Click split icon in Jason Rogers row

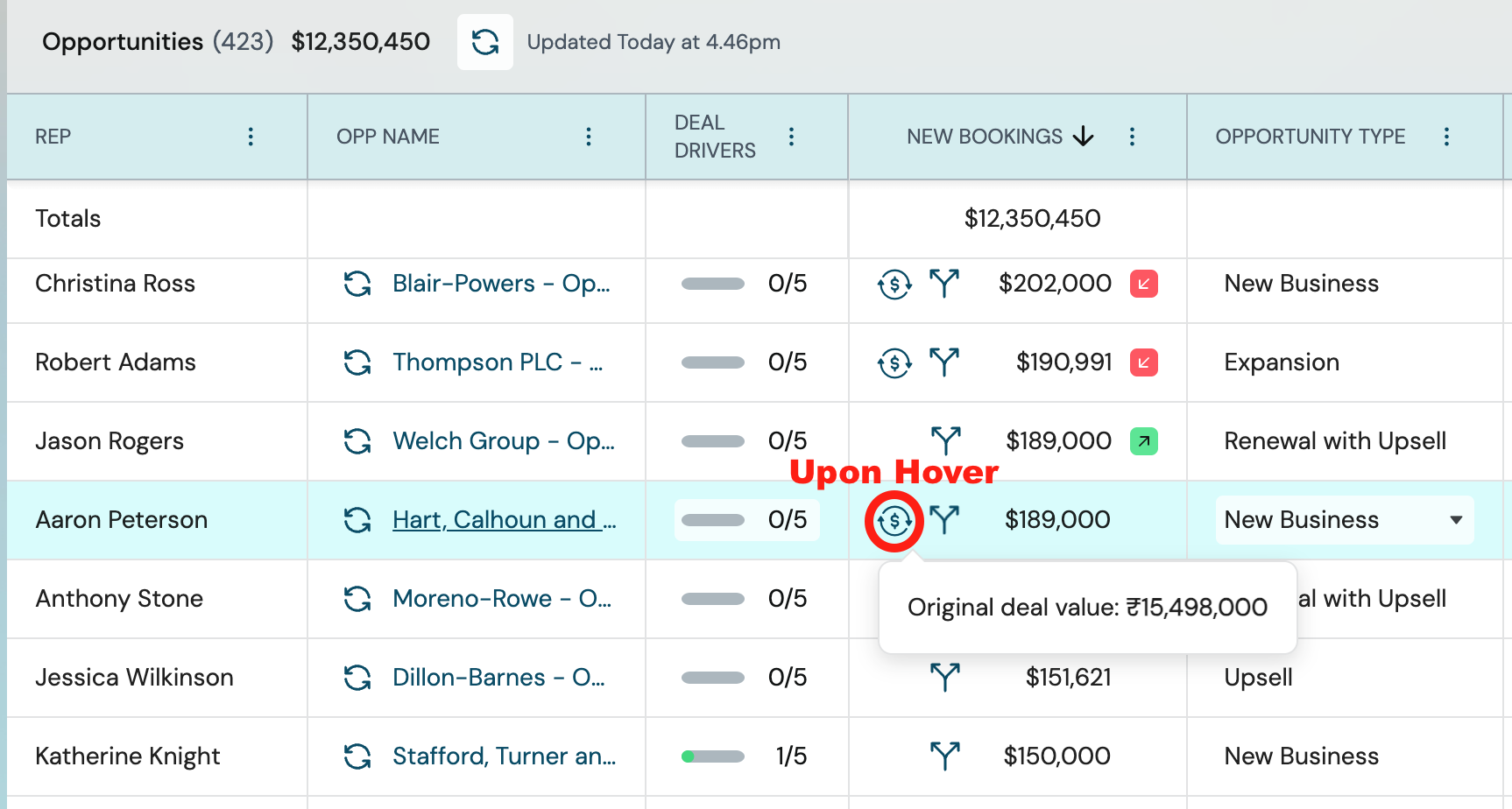946,441
